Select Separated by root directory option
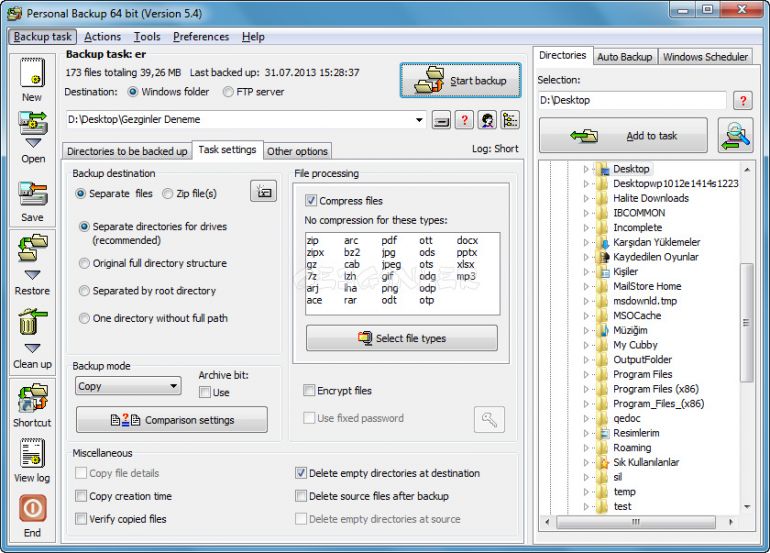 coord(84,291)
